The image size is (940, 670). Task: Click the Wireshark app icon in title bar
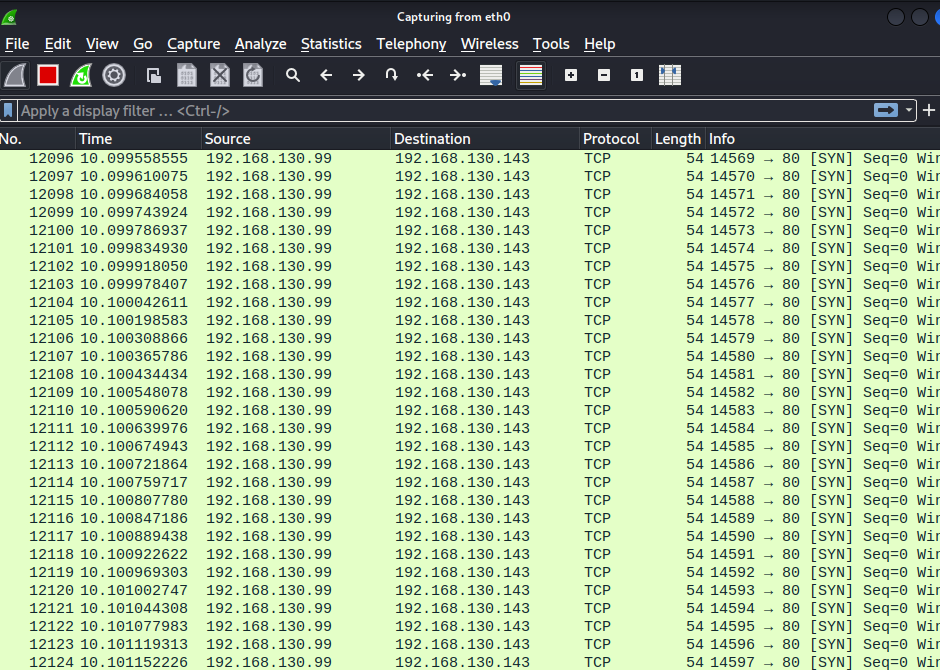click(10, 17)
